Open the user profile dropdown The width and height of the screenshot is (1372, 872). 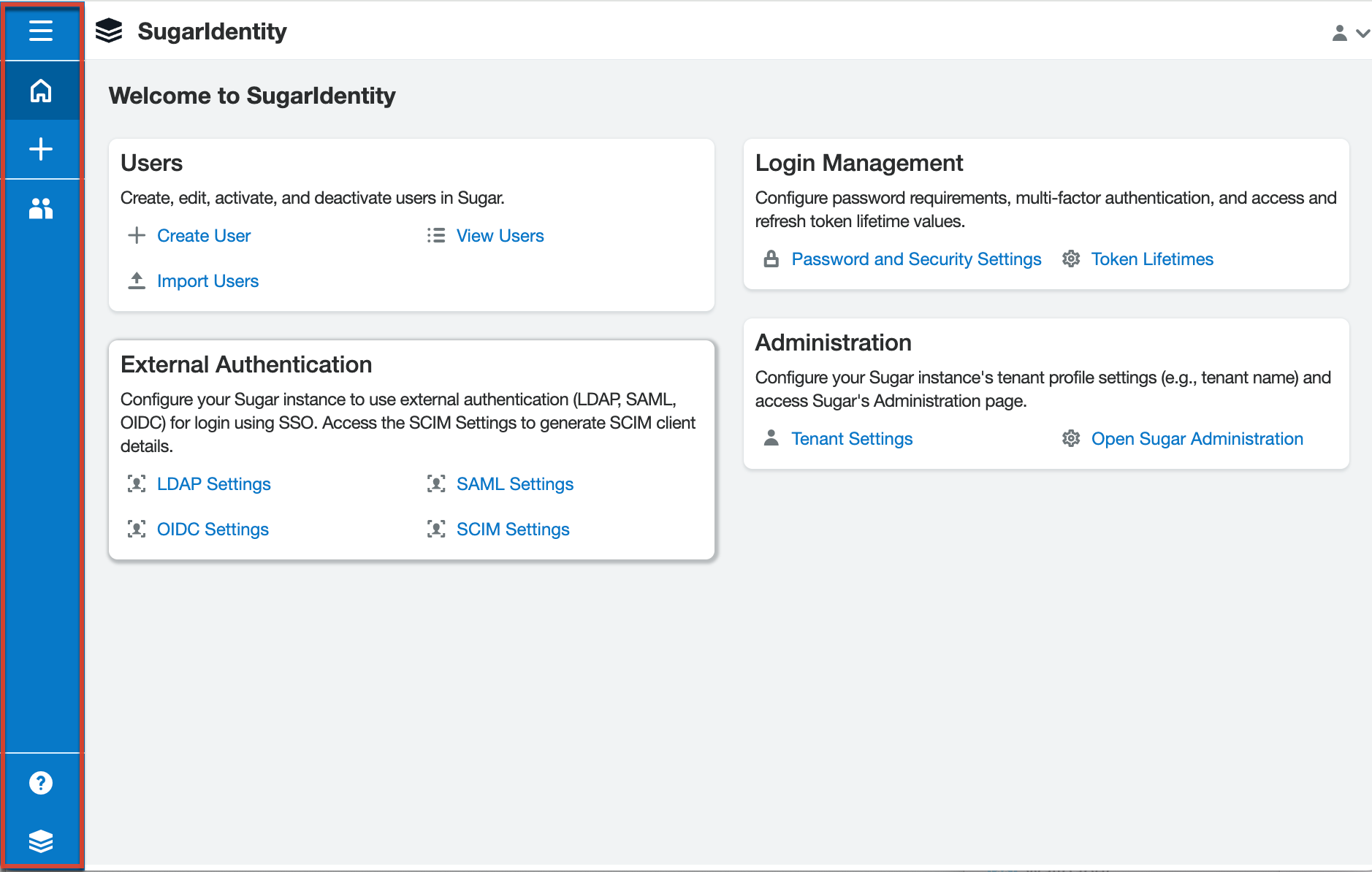pos(1349,33)
